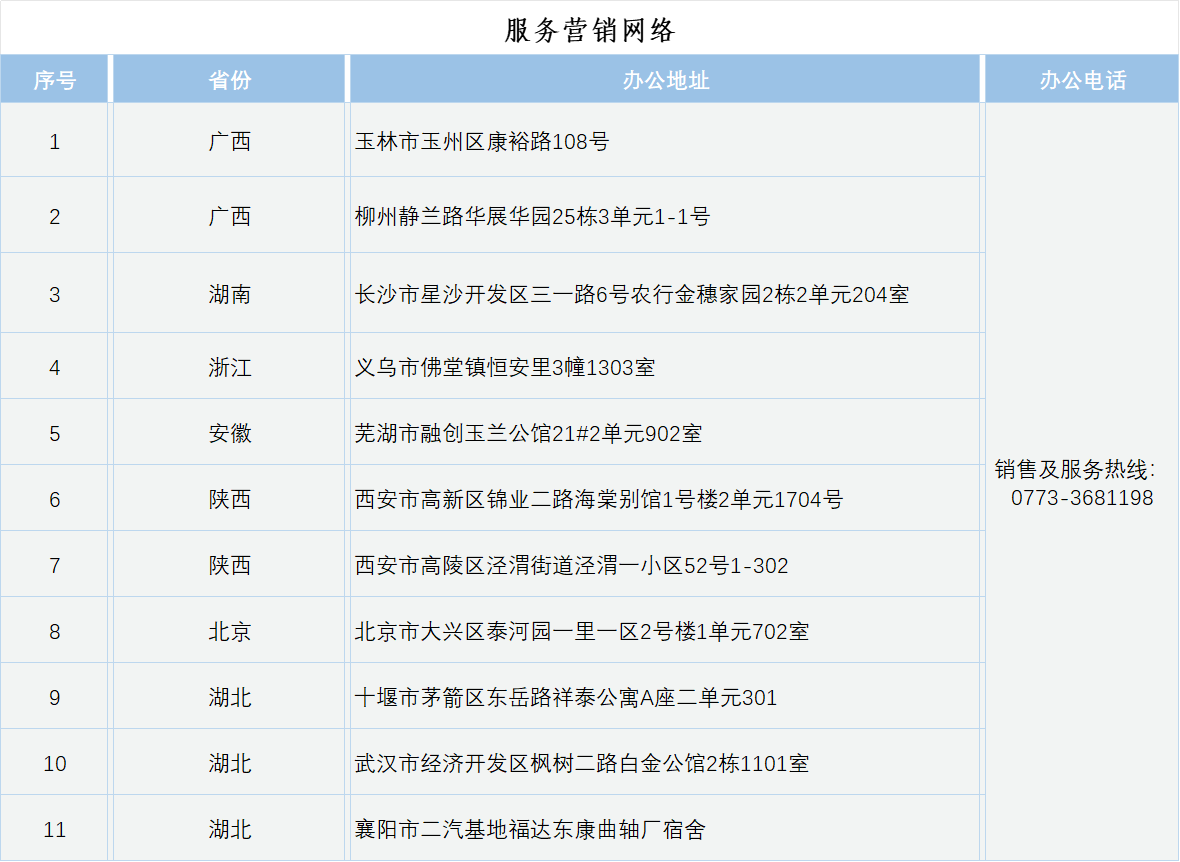The width and height of the screenshot is (1180, 862).
Task: Select the 办公电话 column header
Action: [1081, 77]
